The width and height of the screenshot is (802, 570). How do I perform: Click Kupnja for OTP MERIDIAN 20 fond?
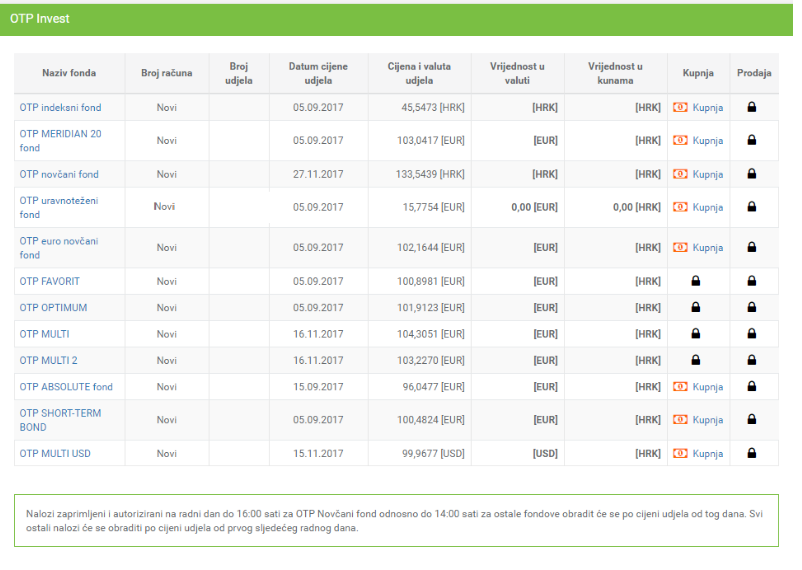click(708, 141)
